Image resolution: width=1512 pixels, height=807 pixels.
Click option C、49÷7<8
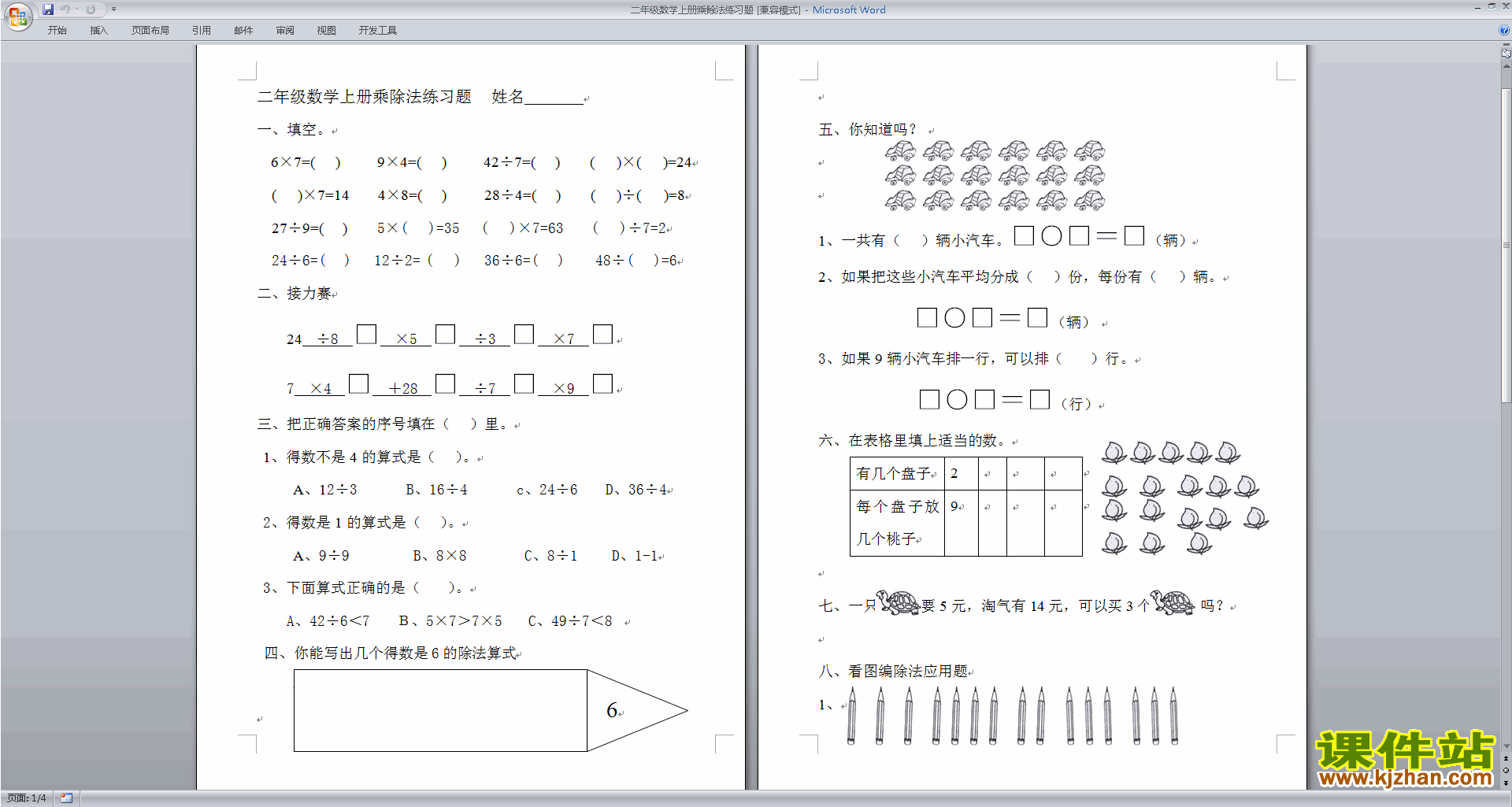tap(570, 621)
